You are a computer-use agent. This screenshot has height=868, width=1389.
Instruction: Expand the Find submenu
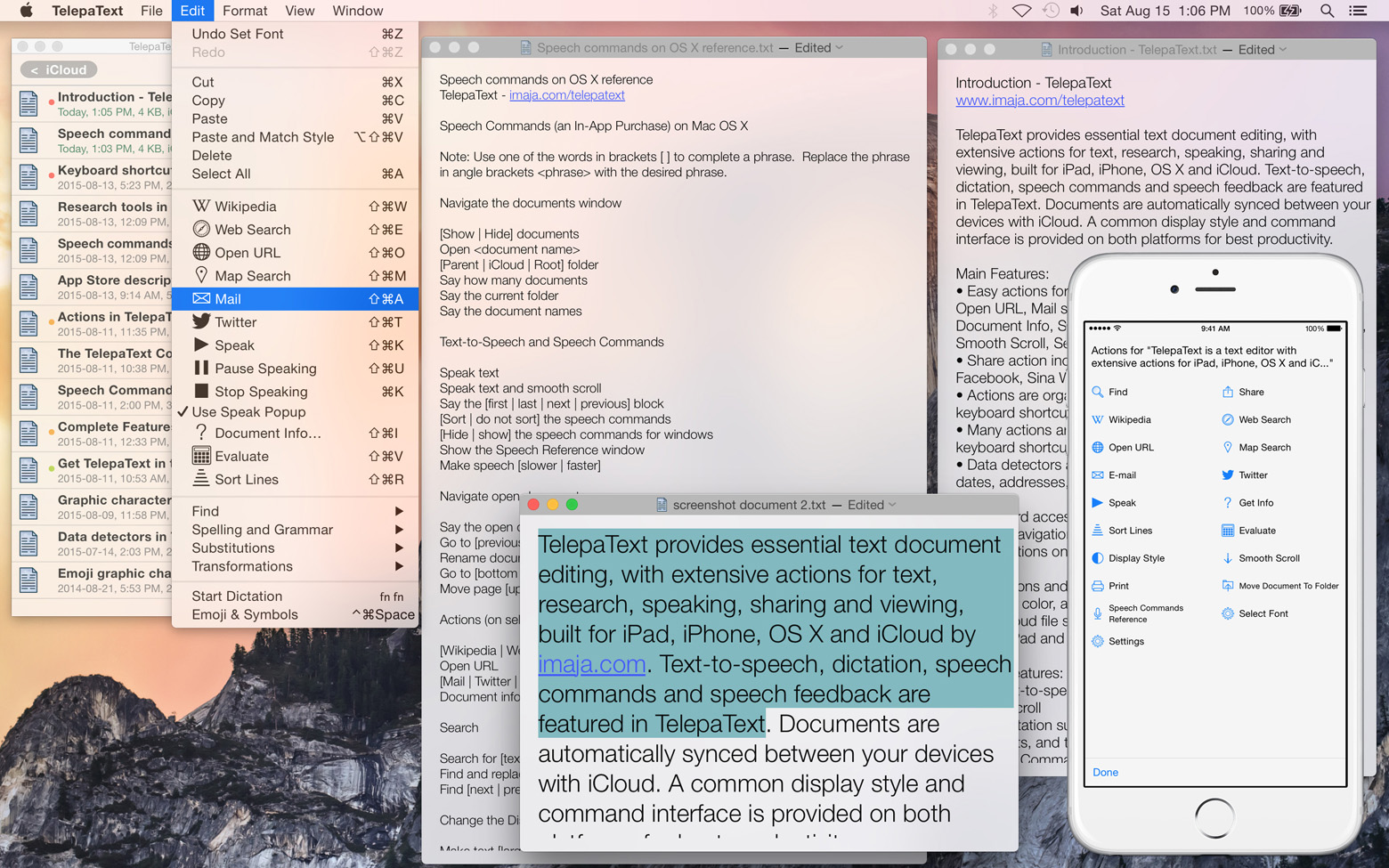pyautogui.click(x=295, y=511)
